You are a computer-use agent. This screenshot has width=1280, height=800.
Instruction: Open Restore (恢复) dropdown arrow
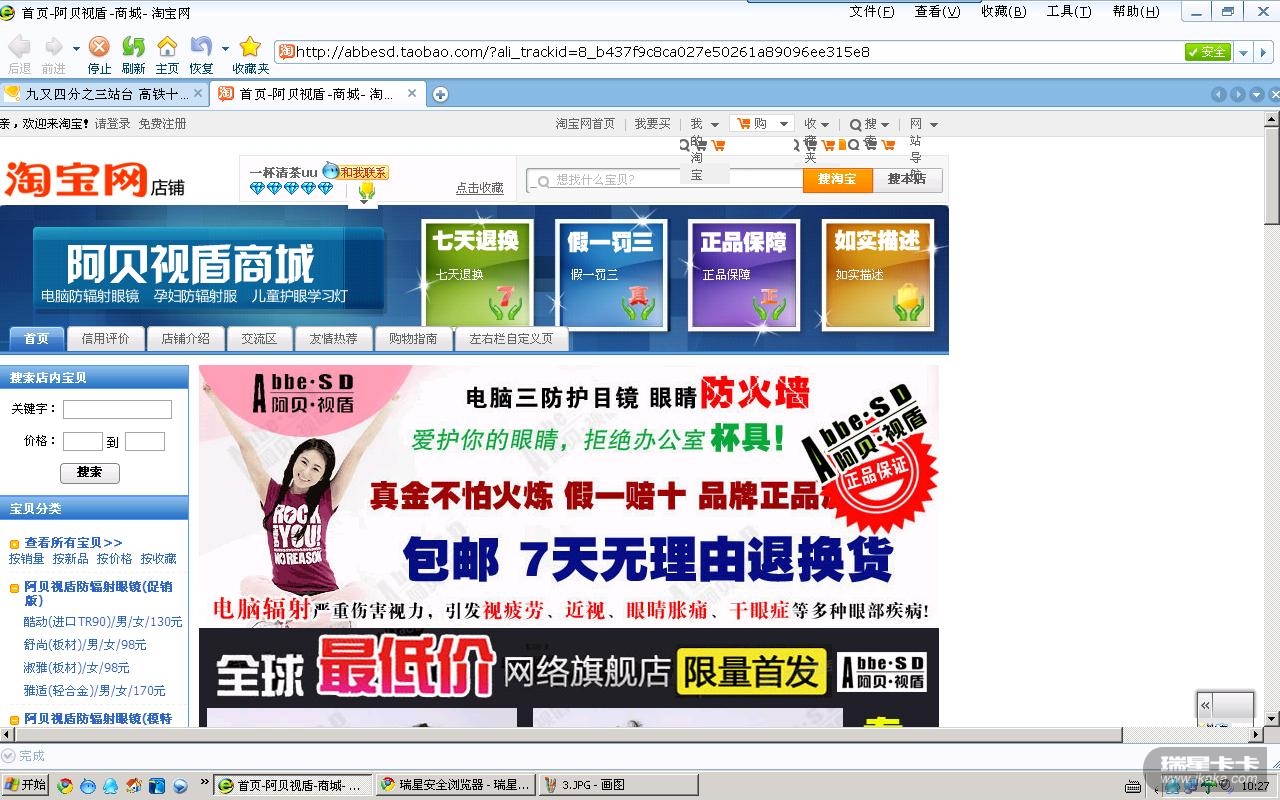(225, 48)
